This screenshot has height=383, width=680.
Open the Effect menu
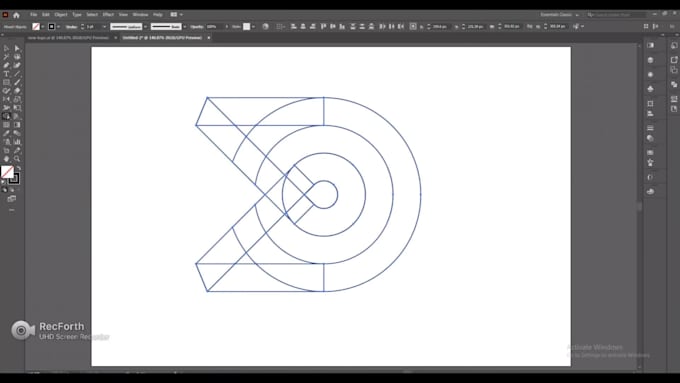point(108,15)
